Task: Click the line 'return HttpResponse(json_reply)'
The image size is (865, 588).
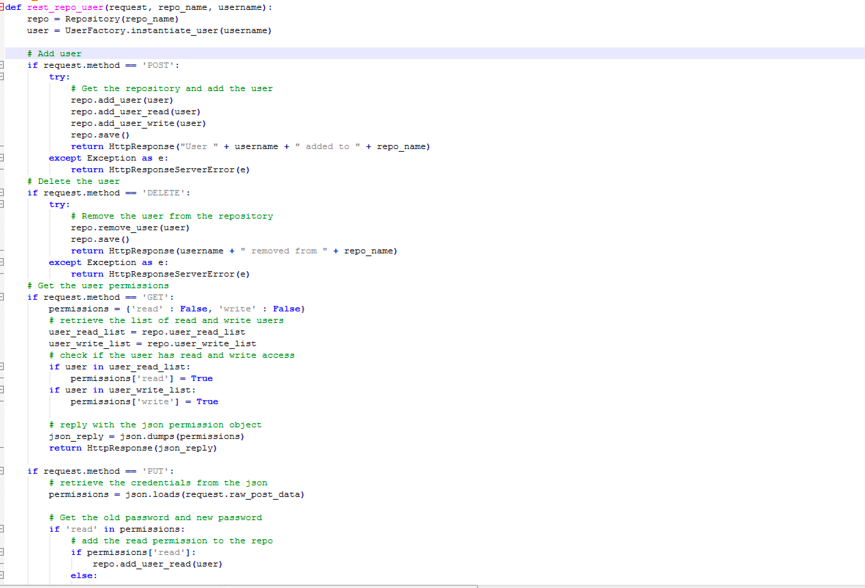Action: 133,447
